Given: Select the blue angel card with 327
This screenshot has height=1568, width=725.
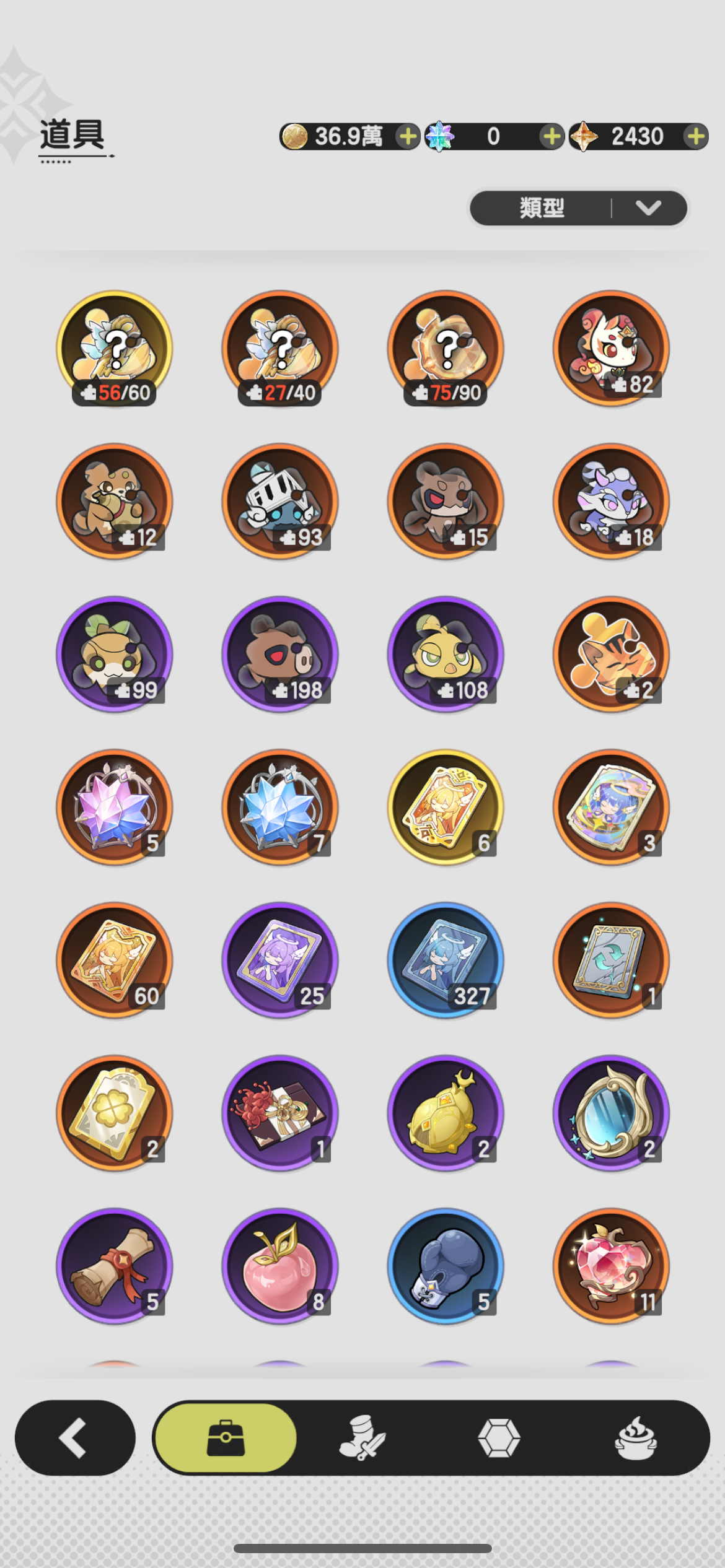Looking at the screenshot, I should point(446,960).
